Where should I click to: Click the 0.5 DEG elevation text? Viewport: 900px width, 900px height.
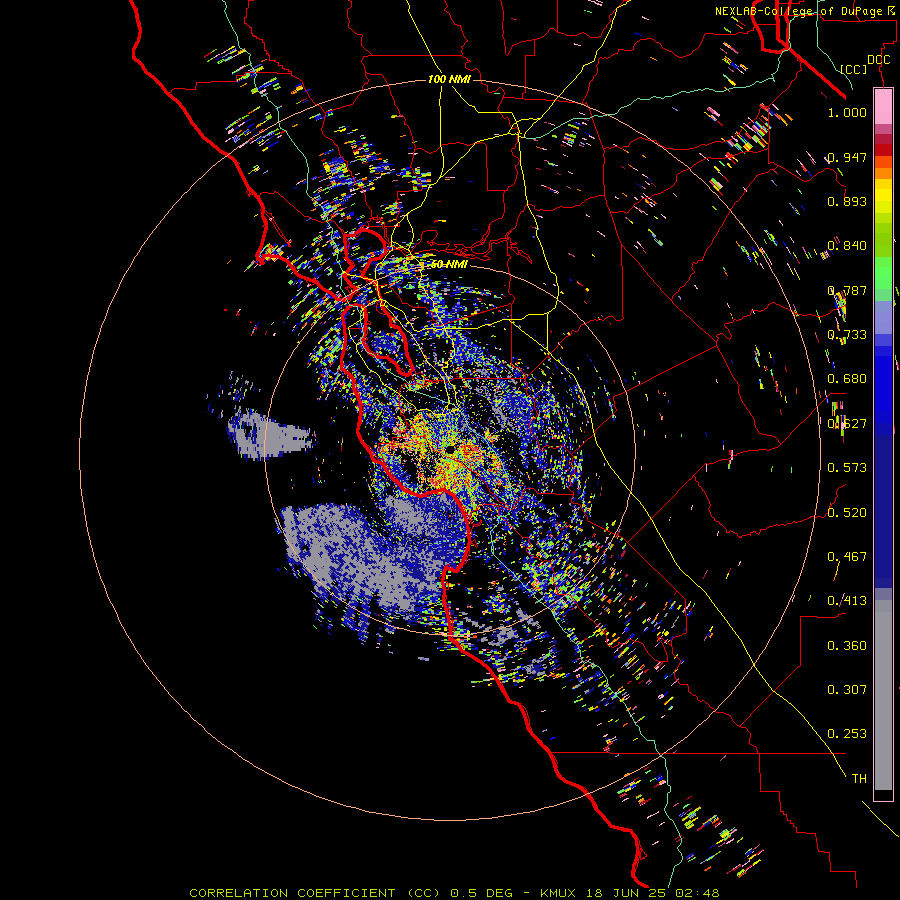pyautogui.click(x=480, y=893)
